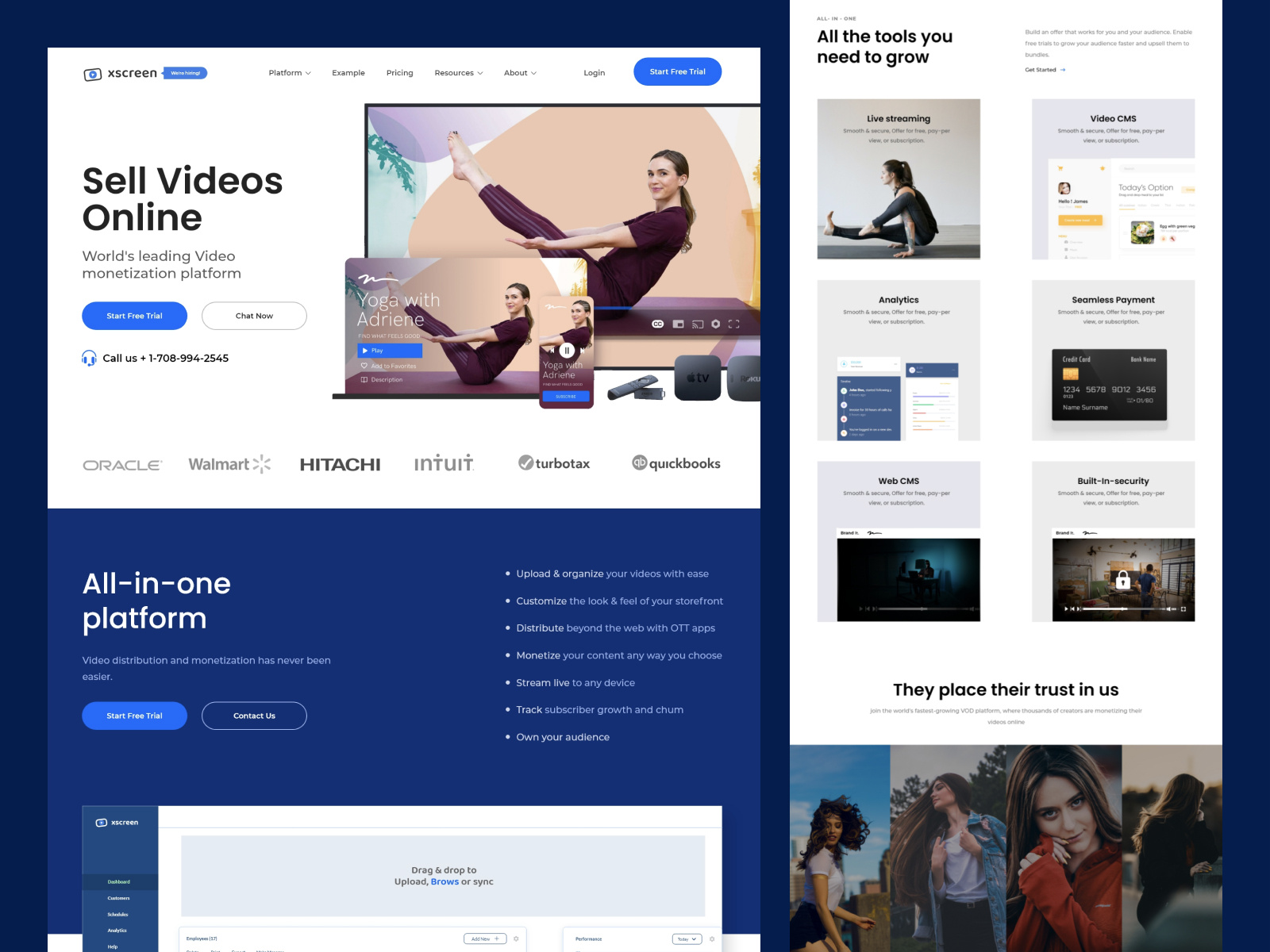Click the drag and drop upload area

coord(444,875)
